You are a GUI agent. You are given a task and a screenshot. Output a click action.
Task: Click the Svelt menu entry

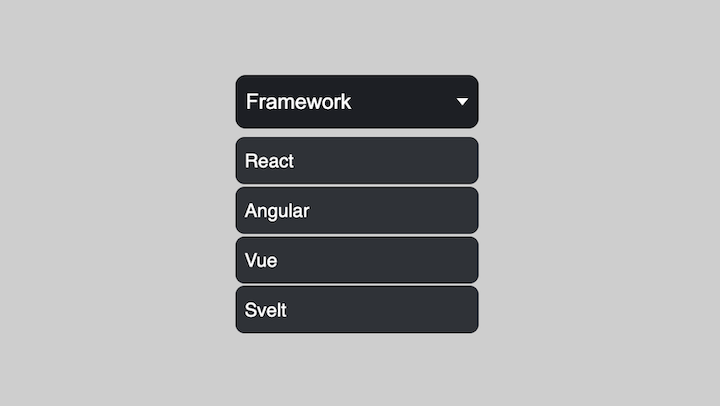tap(356, 310)
